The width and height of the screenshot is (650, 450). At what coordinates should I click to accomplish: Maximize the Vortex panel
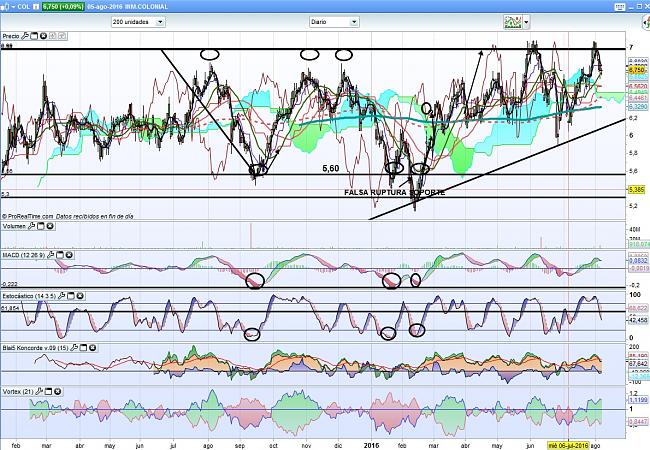click(x=48, y=391)
